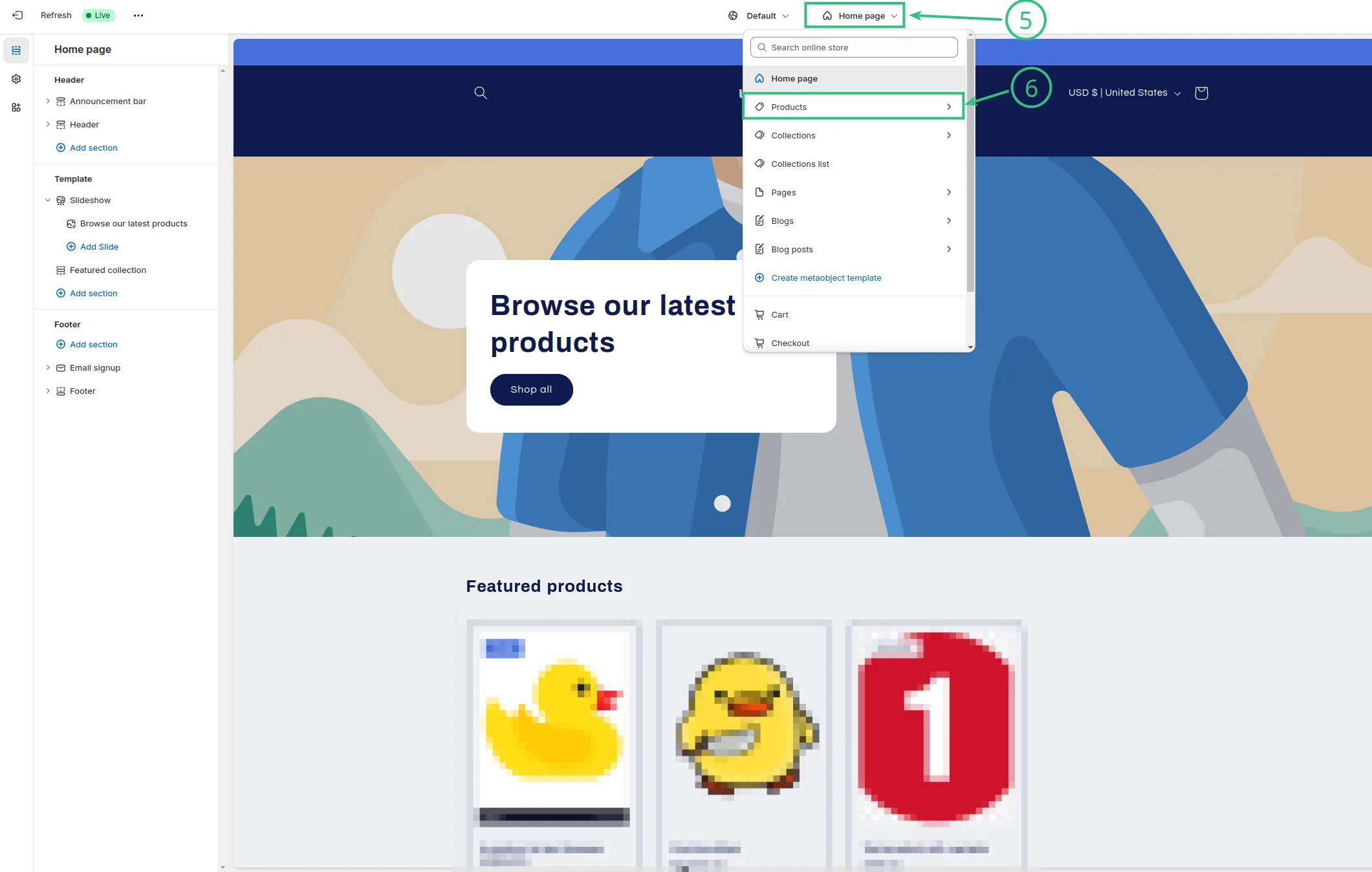Expand the Footer section chevron

48,391
